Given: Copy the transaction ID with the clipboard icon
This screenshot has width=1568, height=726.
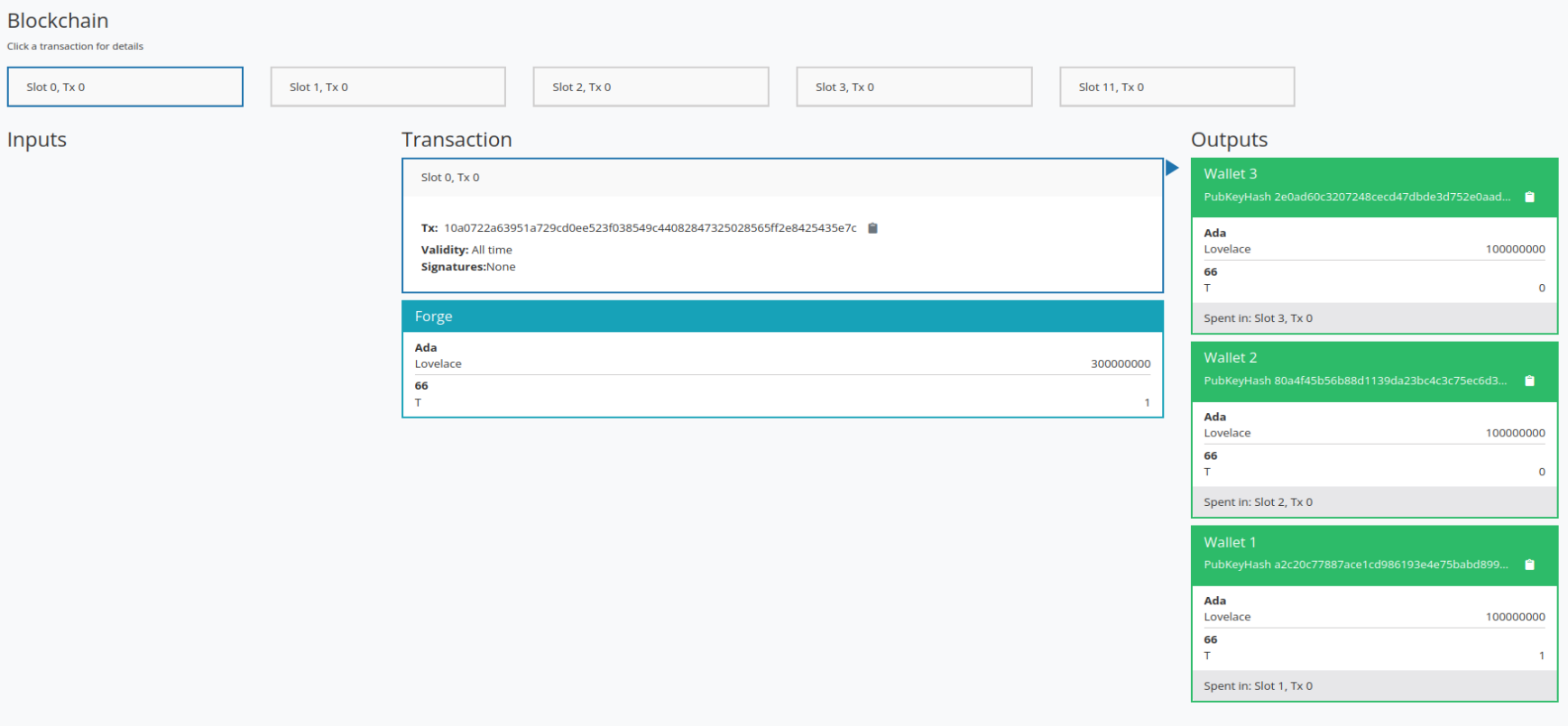Looking at the screenshot, I should (x=872, y=228).
